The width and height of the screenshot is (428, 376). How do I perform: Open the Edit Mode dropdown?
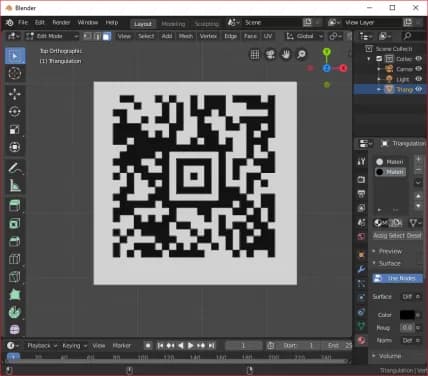pyautogui.click(x=52, y=36)
